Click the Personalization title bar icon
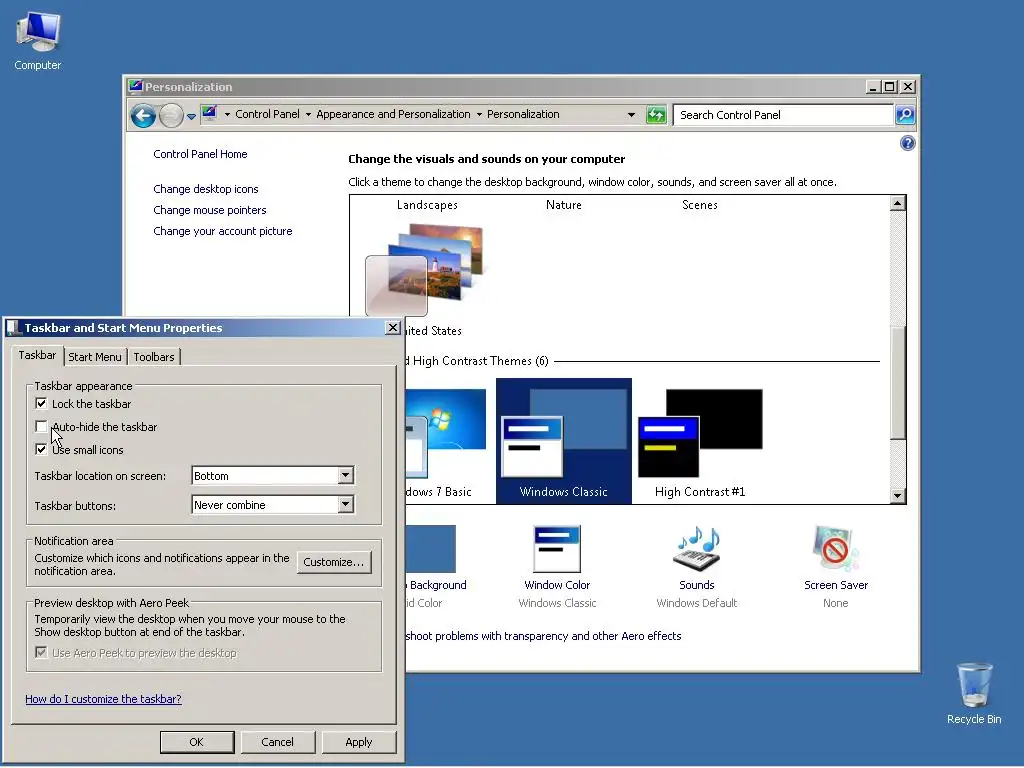This screenshot has width=1024, height=768. (x=135, y=86)
